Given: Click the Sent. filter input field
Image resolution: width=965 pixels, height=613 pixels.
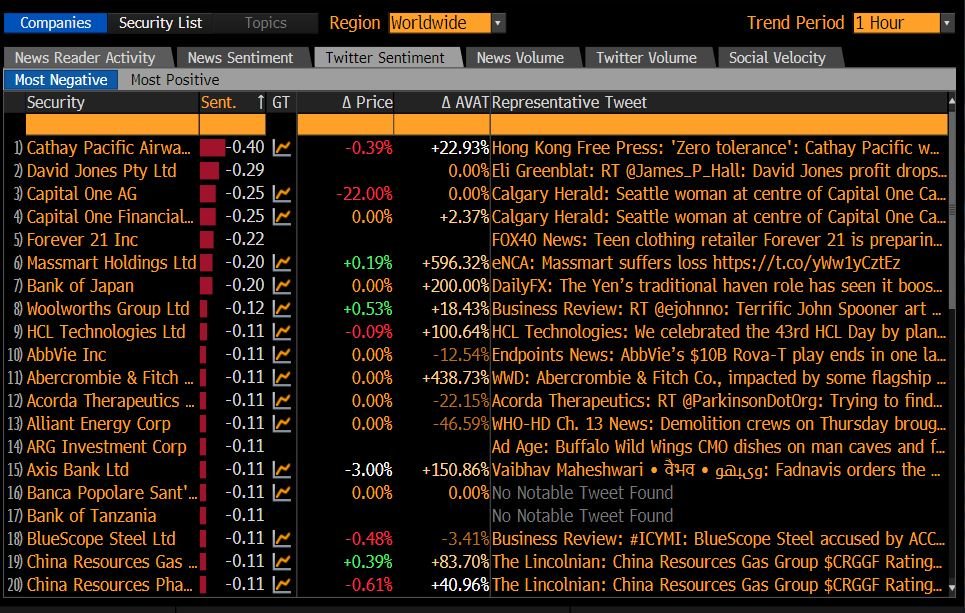Looking at the screenshot, I should [233, 124].
